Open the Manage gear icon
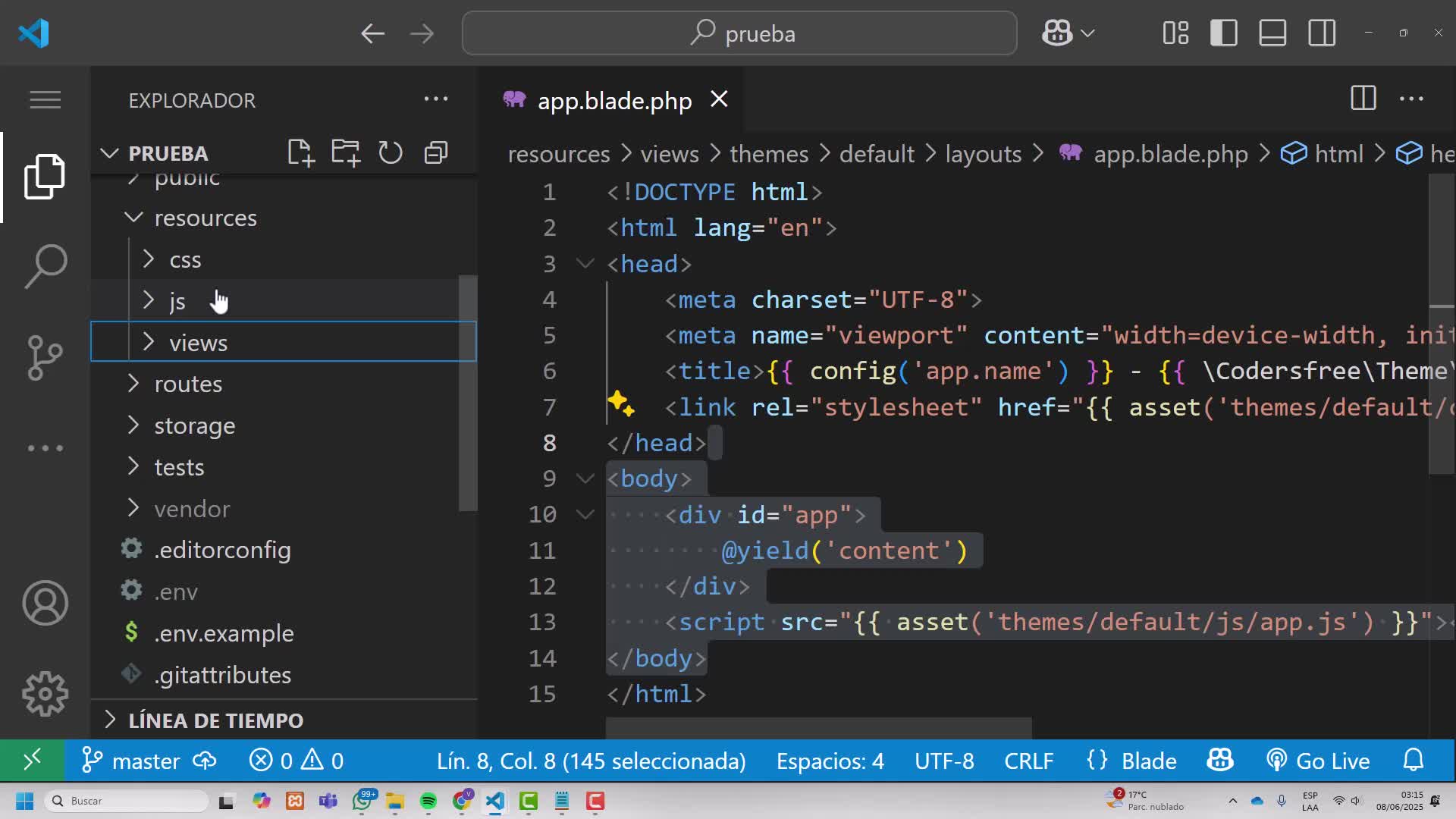The height and width of the screenshot is (819, 1456). 45,694
